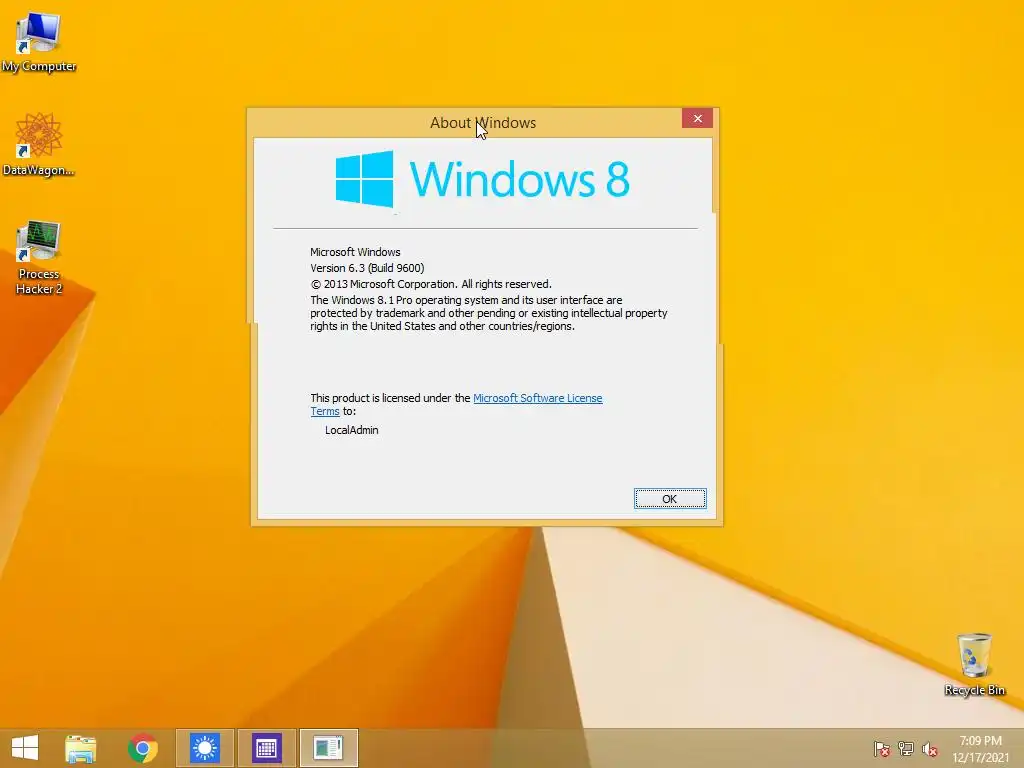Select the purple calendar-grid taskbar icon
This screenshot has height=768, width=1024.
tap(266, 748)
